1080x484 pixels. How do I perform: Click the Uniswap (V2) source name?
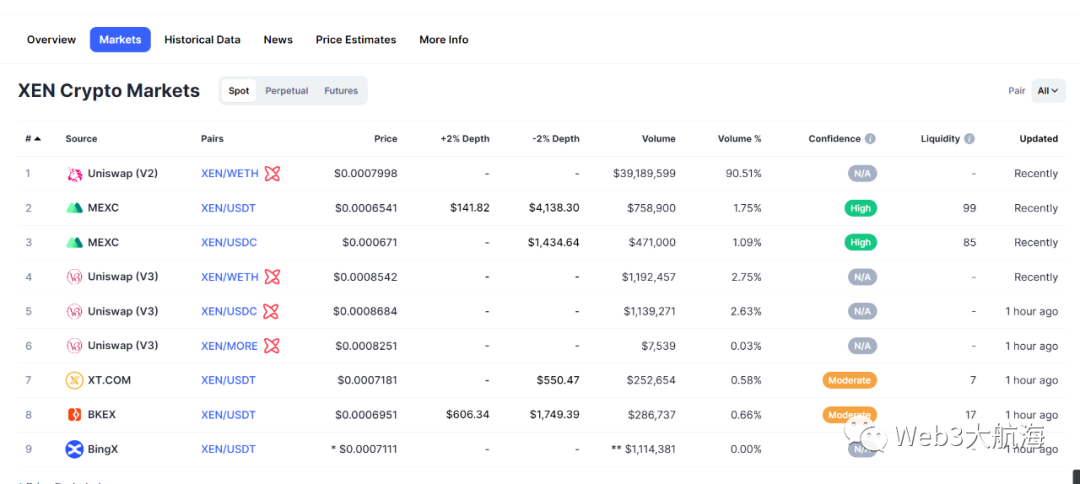[123, 173]
